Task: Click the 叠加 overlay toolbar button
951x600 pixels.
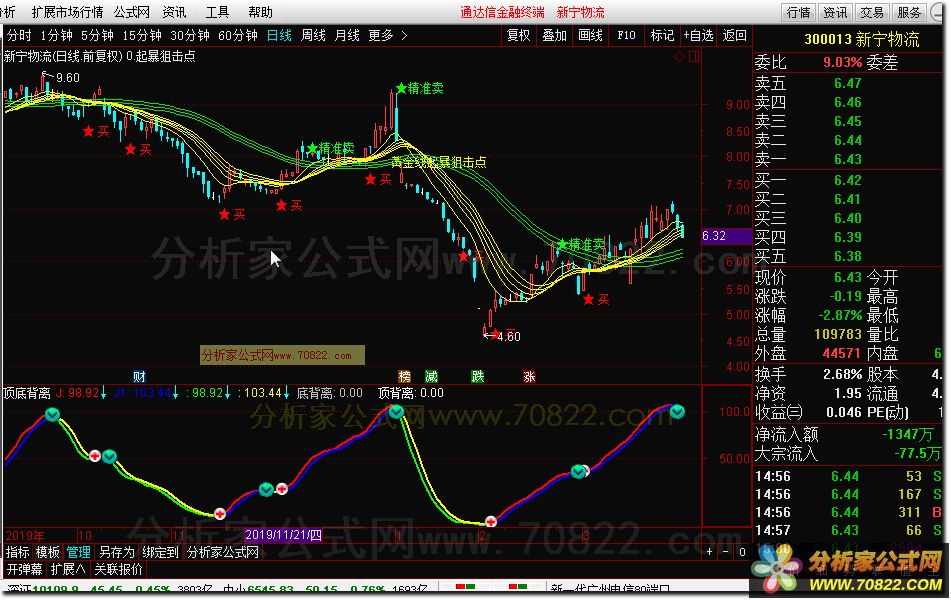Action: tap(554, 36)
